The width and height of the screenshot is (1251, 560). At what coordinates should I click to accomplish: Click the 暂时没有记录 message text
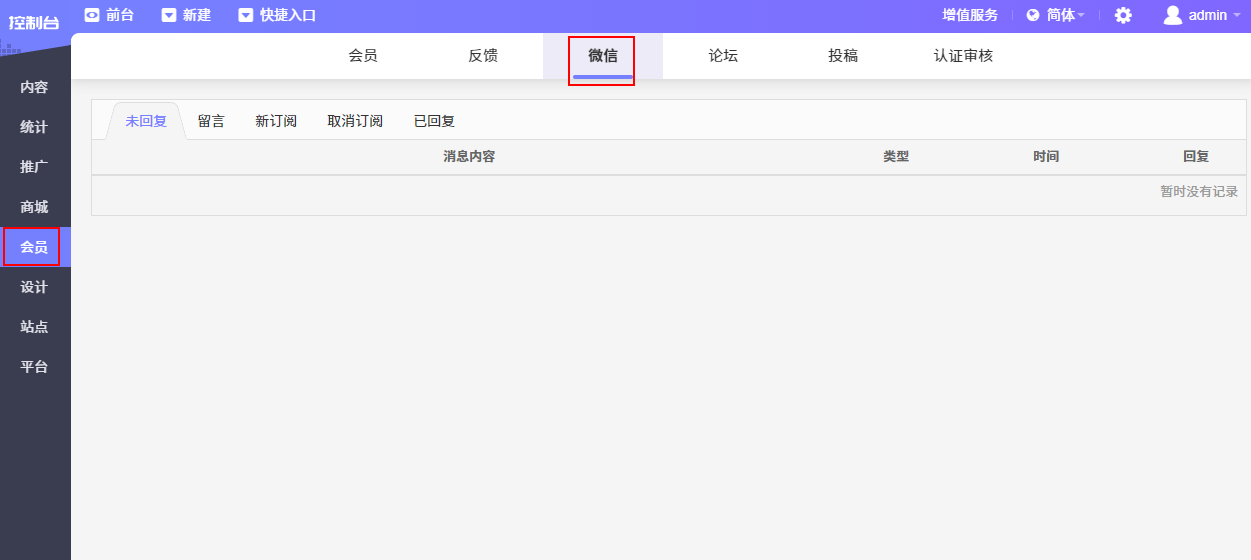click(x=1199, y=192)
